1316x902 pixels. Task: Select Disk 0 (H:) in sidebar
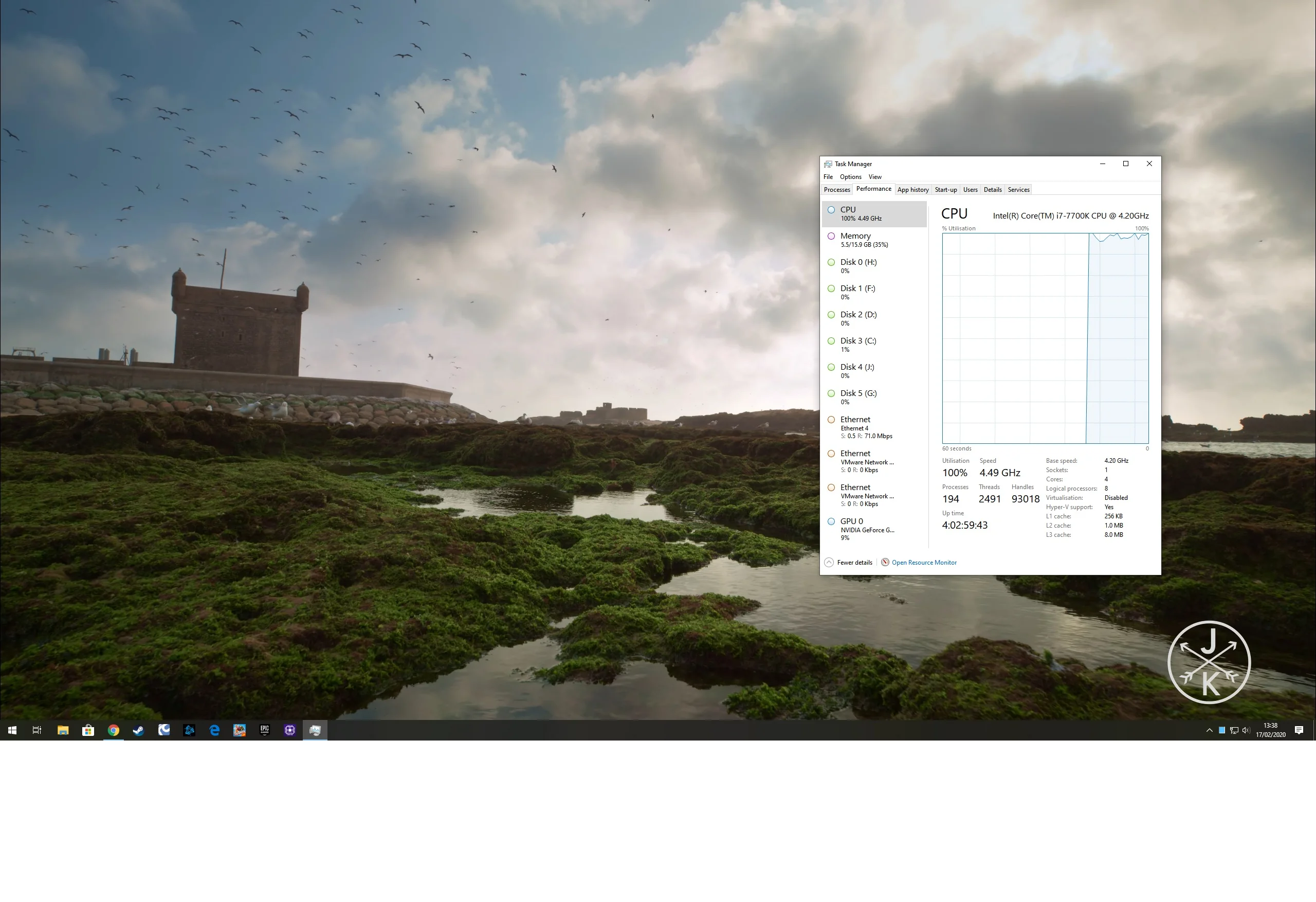click(874, 266)
